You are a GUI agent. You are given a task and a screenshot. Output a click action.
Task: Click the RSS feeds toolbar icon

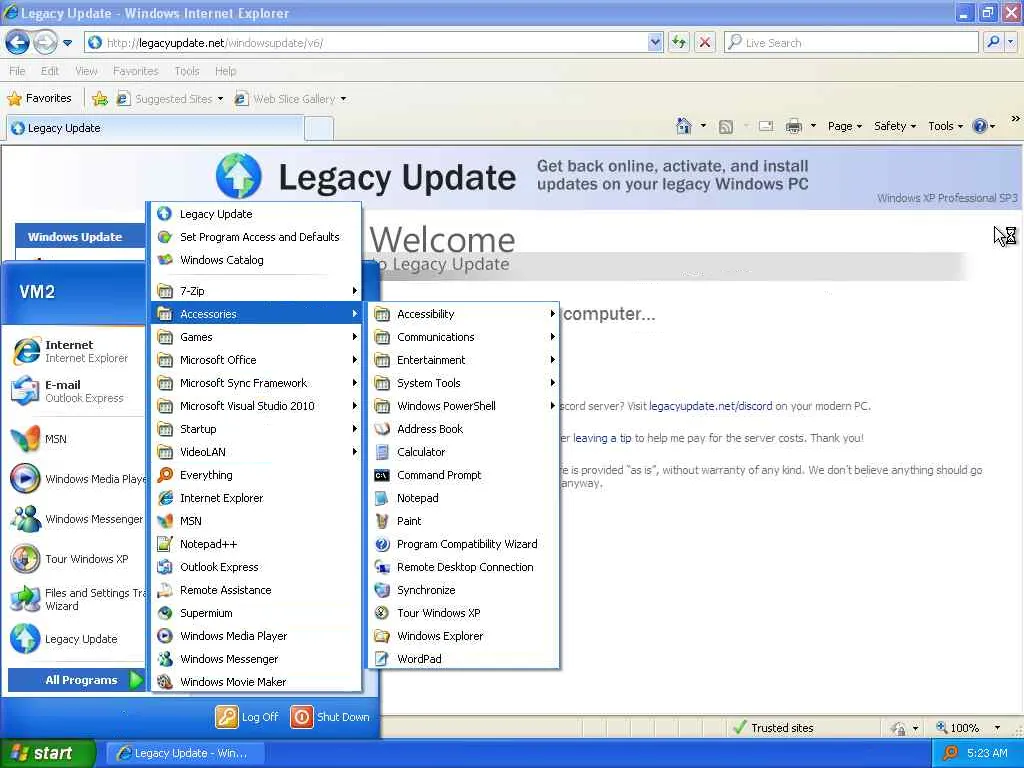click(726, 127)
